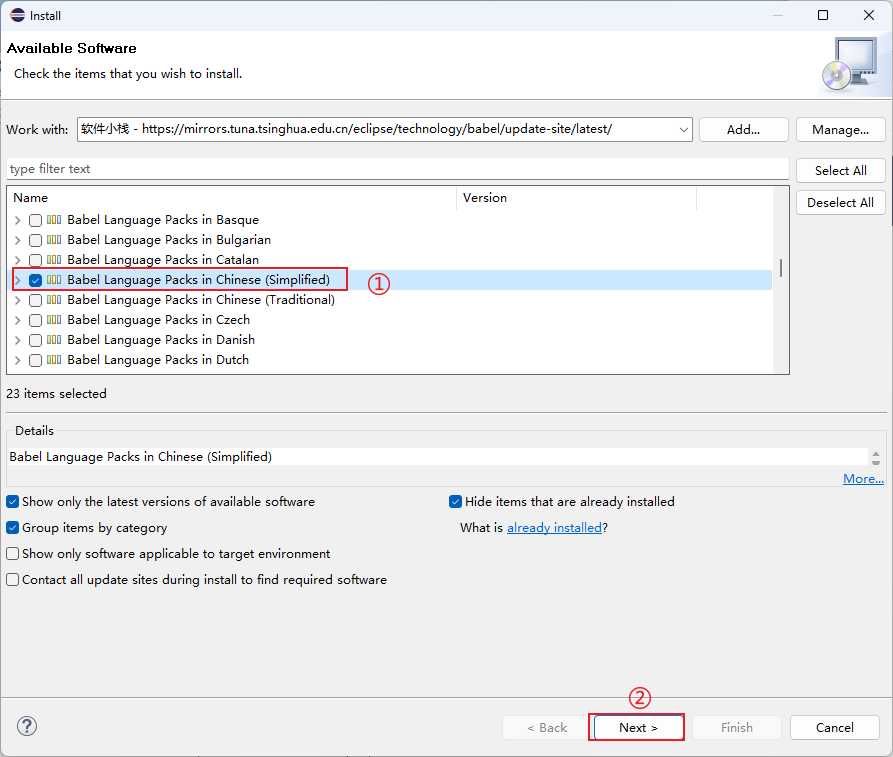Viewport: 893px width, 757px height.
Task: Click category icon for Danish language pack
Action: point(54,339)
